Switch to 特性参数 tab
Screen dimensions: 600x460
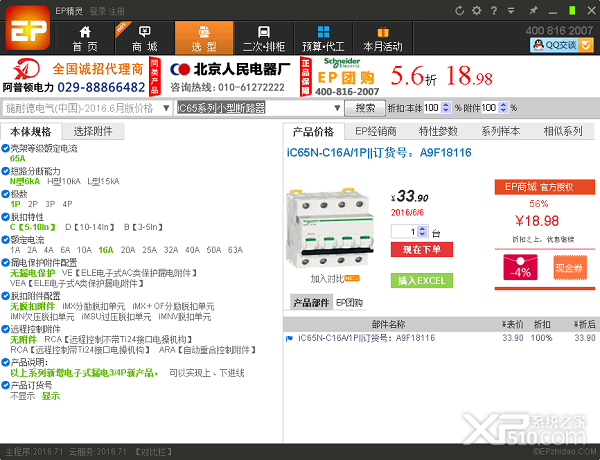[438, 132]
